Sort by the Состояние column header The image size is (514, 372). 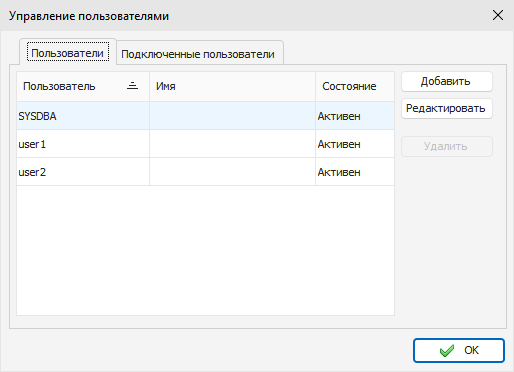pyautogui.click(x=355, y=86)
